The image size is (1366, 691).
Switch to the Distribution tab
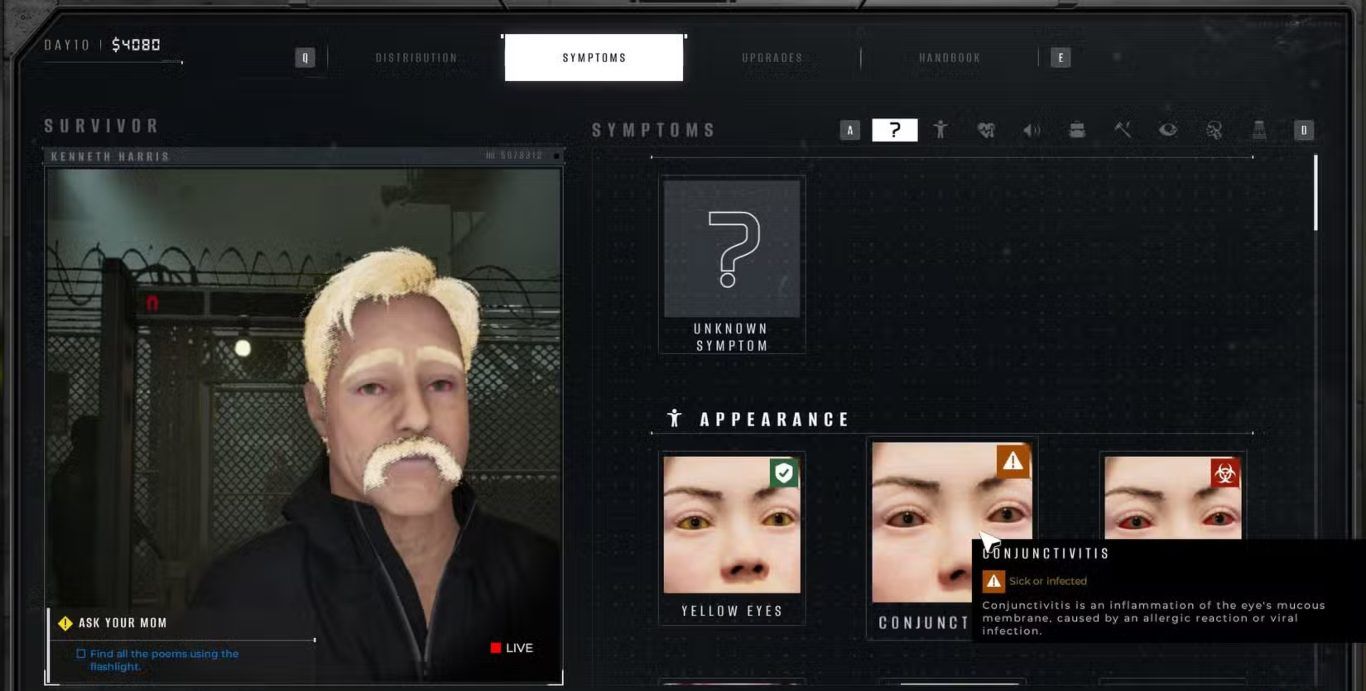(416, 58)
